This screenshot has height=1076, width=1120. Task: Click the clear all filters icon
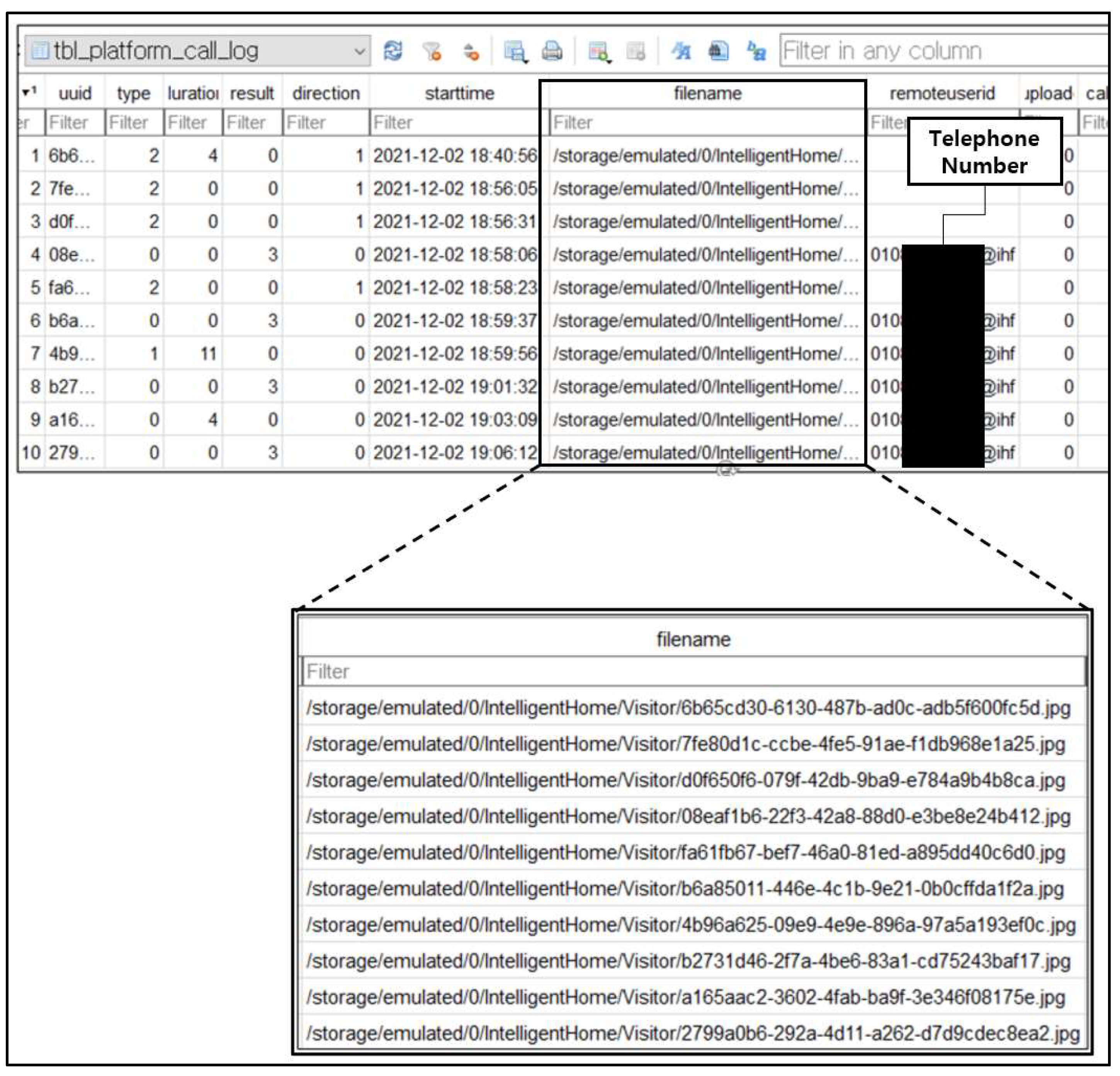tap(432, 51)
